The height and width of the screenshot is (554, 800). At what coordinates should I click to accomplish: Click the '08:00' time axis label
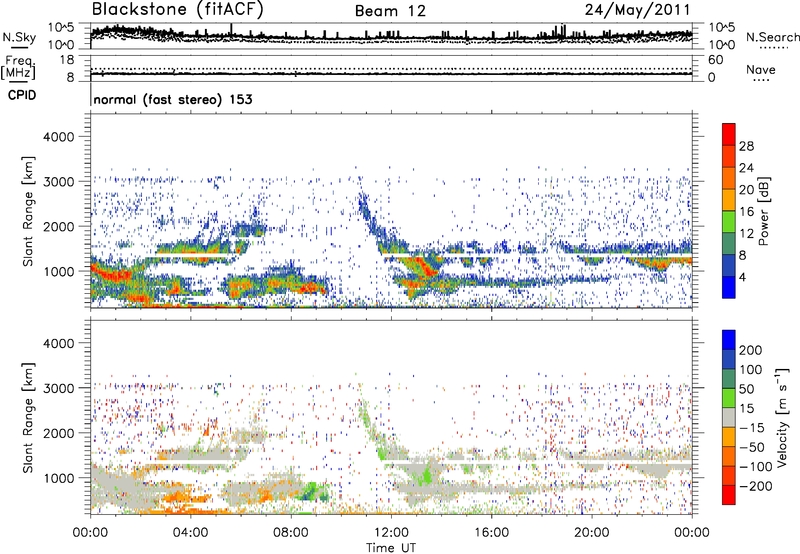(291, 533)
